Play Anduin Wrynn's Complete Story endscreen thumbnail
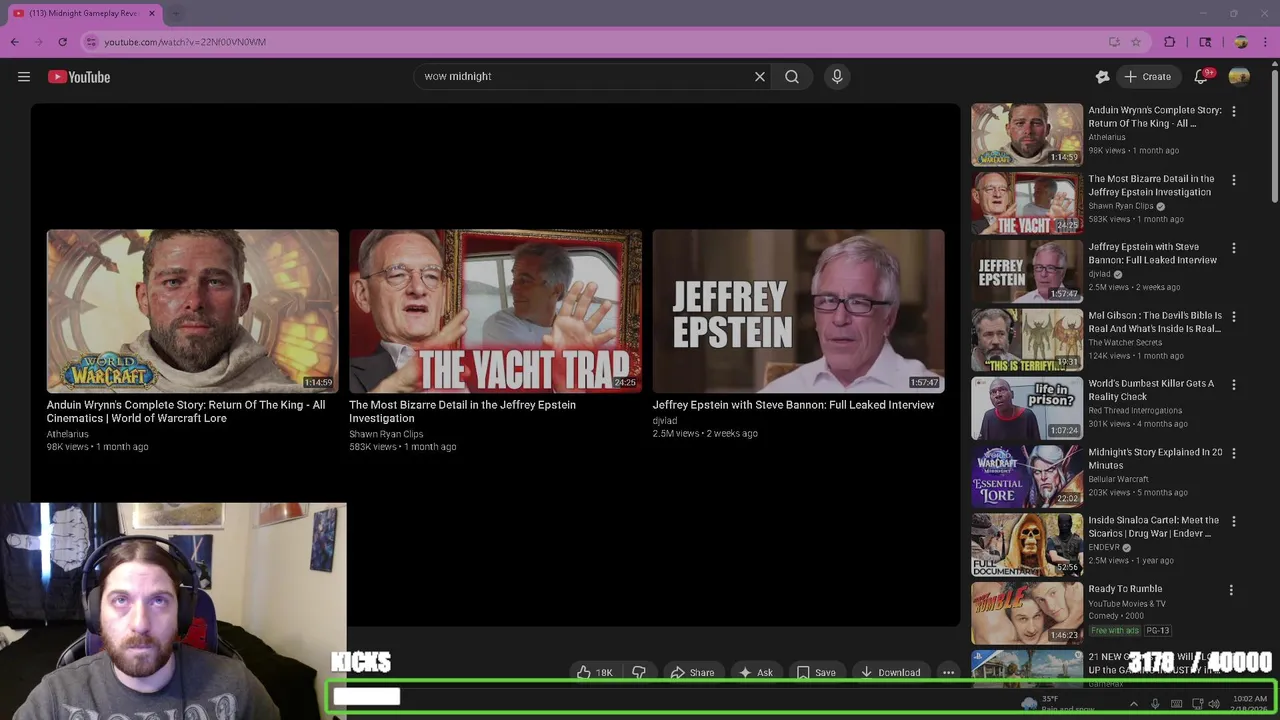Image resolution: width=1280 pixels, height=720 pixels. (192, 311)
